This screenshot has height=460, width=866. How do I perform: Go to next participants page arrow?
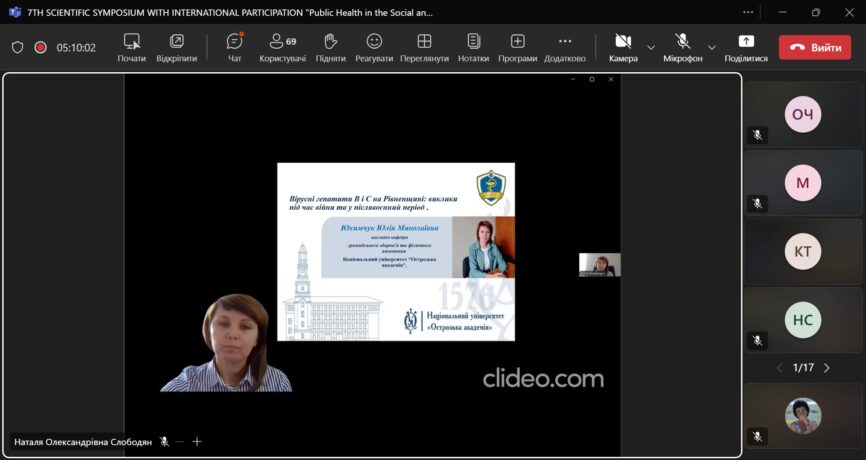click(827, 368)
